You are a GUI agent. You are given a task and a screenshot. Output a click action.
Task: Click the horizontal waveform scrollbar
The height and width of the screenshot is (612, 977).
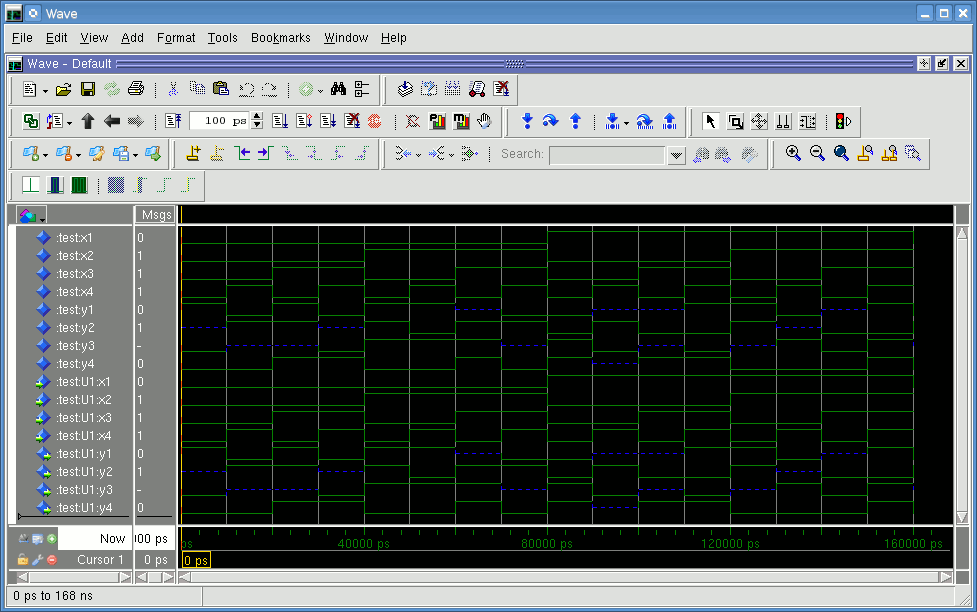click(x=565, y=577)
